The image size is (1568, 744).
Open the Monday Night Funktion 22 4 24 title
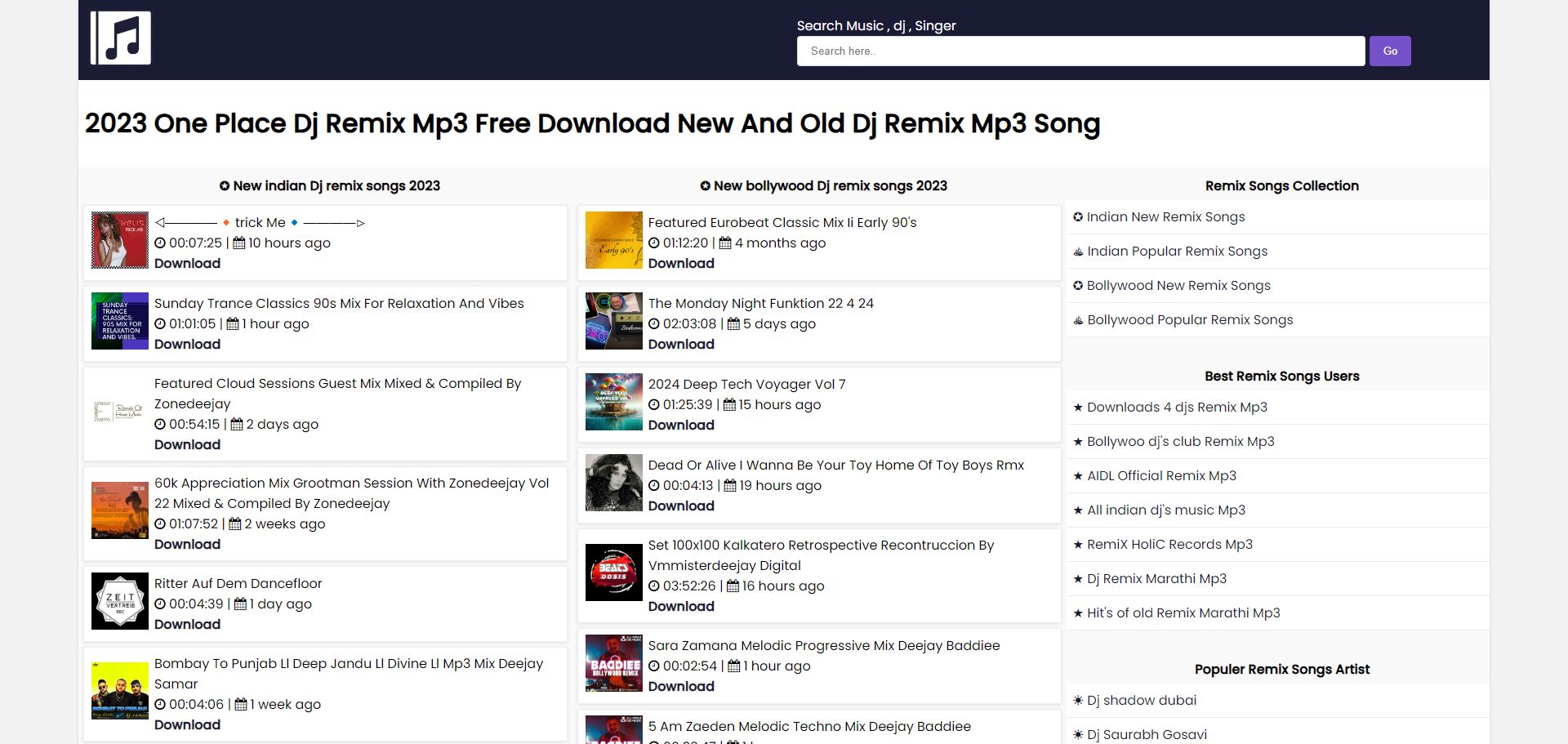click(760, 303)
